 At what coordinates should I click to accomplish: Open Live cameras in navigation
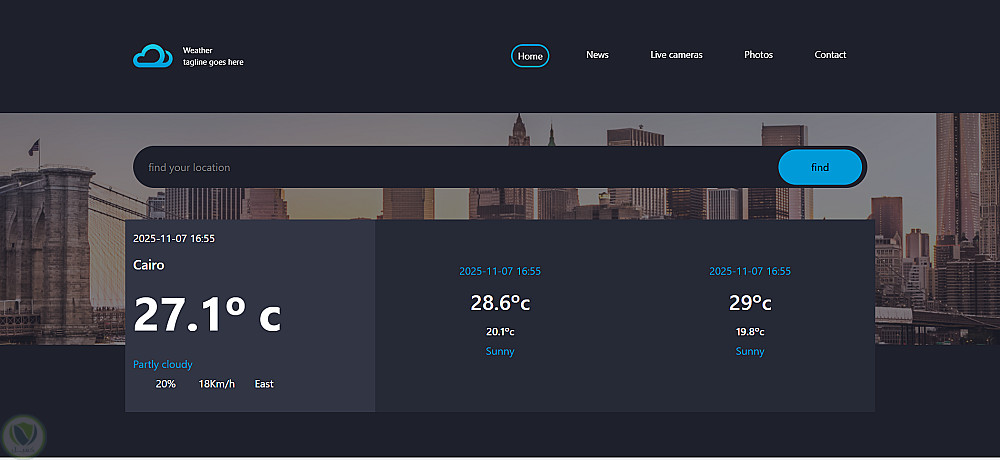coord(676,55)
